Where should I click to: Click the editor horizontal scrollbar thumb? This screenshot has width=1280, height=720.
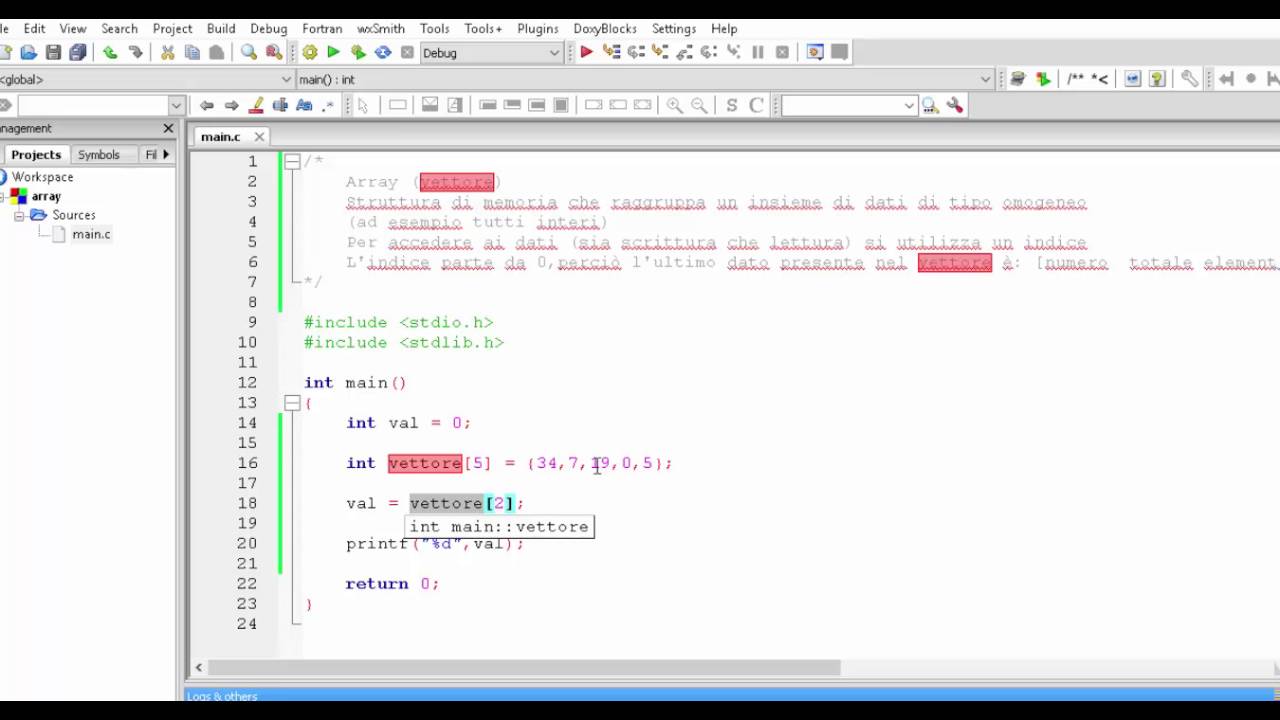(x=523, y=667)
